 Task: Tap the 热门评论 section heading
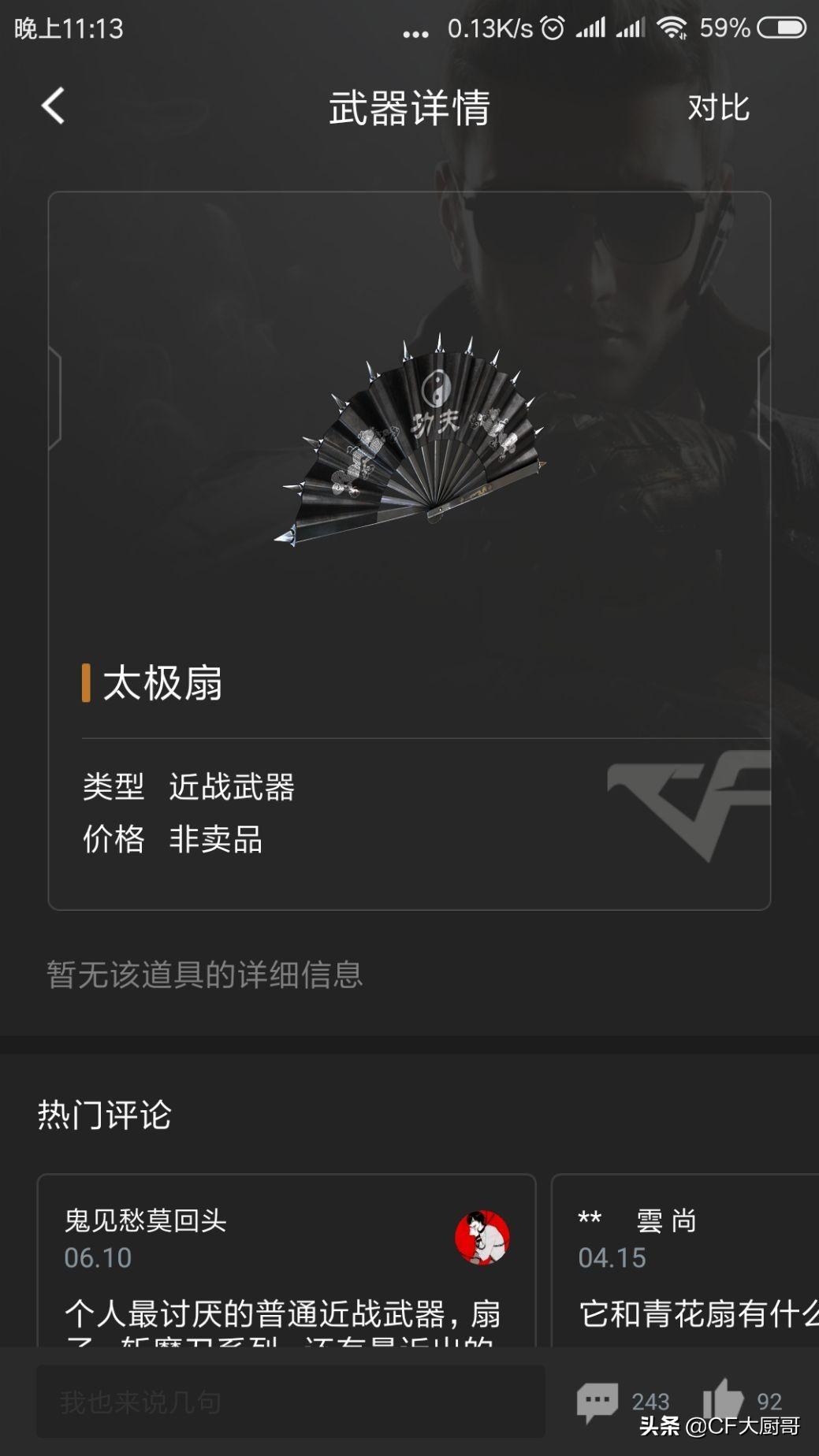104,1115
